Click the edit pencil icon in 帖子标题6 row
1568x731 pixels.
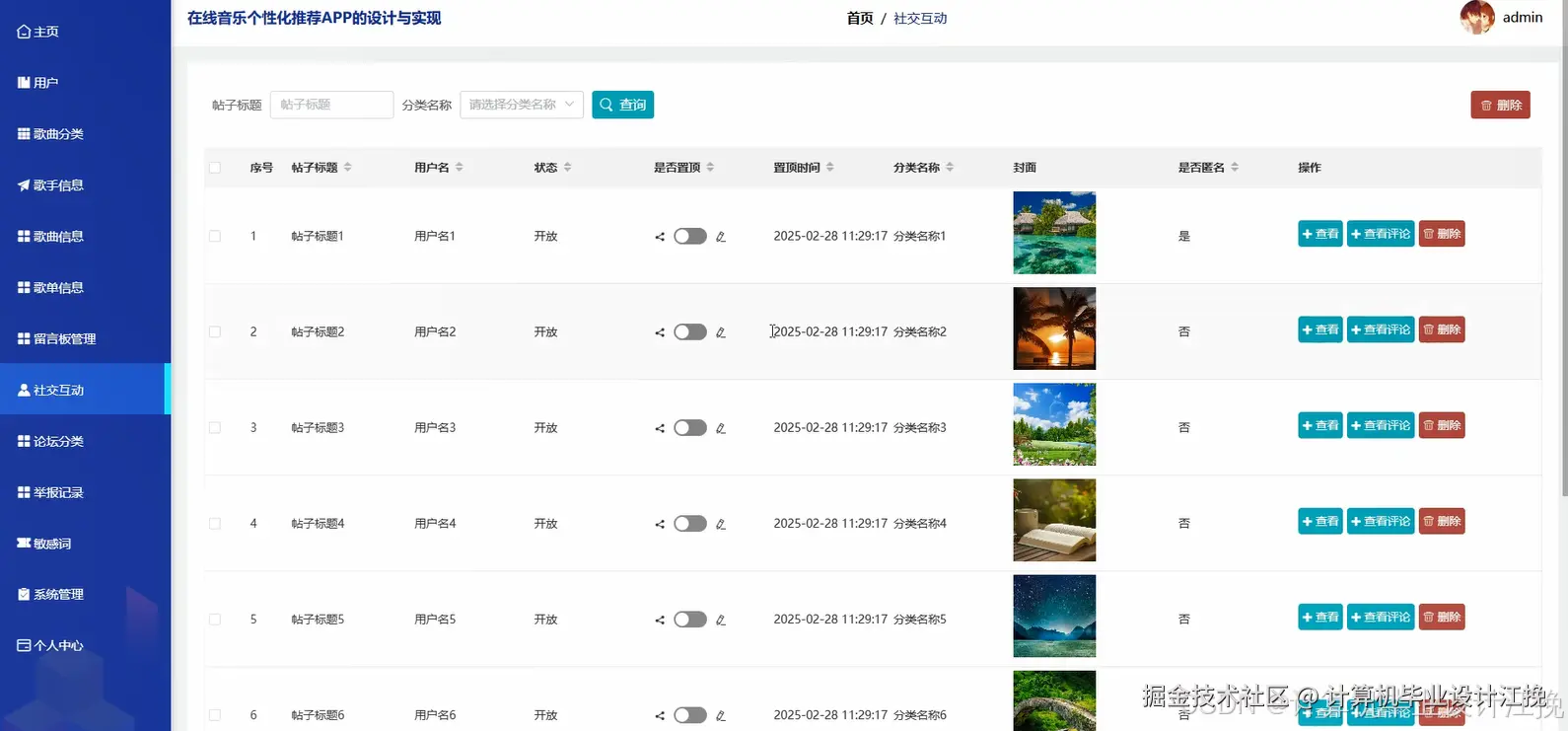point(721,715)
